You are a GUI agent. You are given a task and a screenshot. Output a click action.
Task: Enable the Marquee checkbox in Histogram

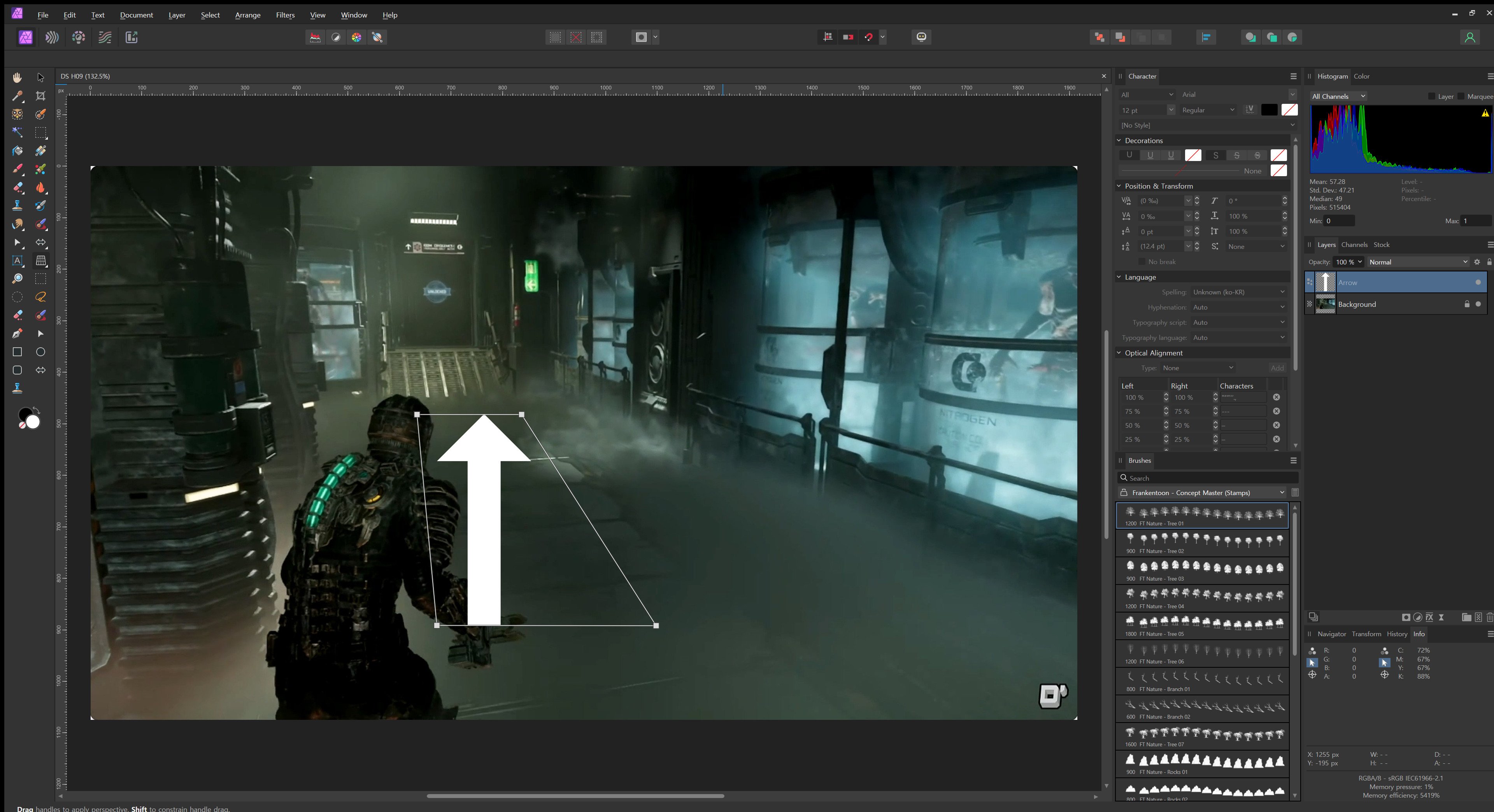(1461, 96)
